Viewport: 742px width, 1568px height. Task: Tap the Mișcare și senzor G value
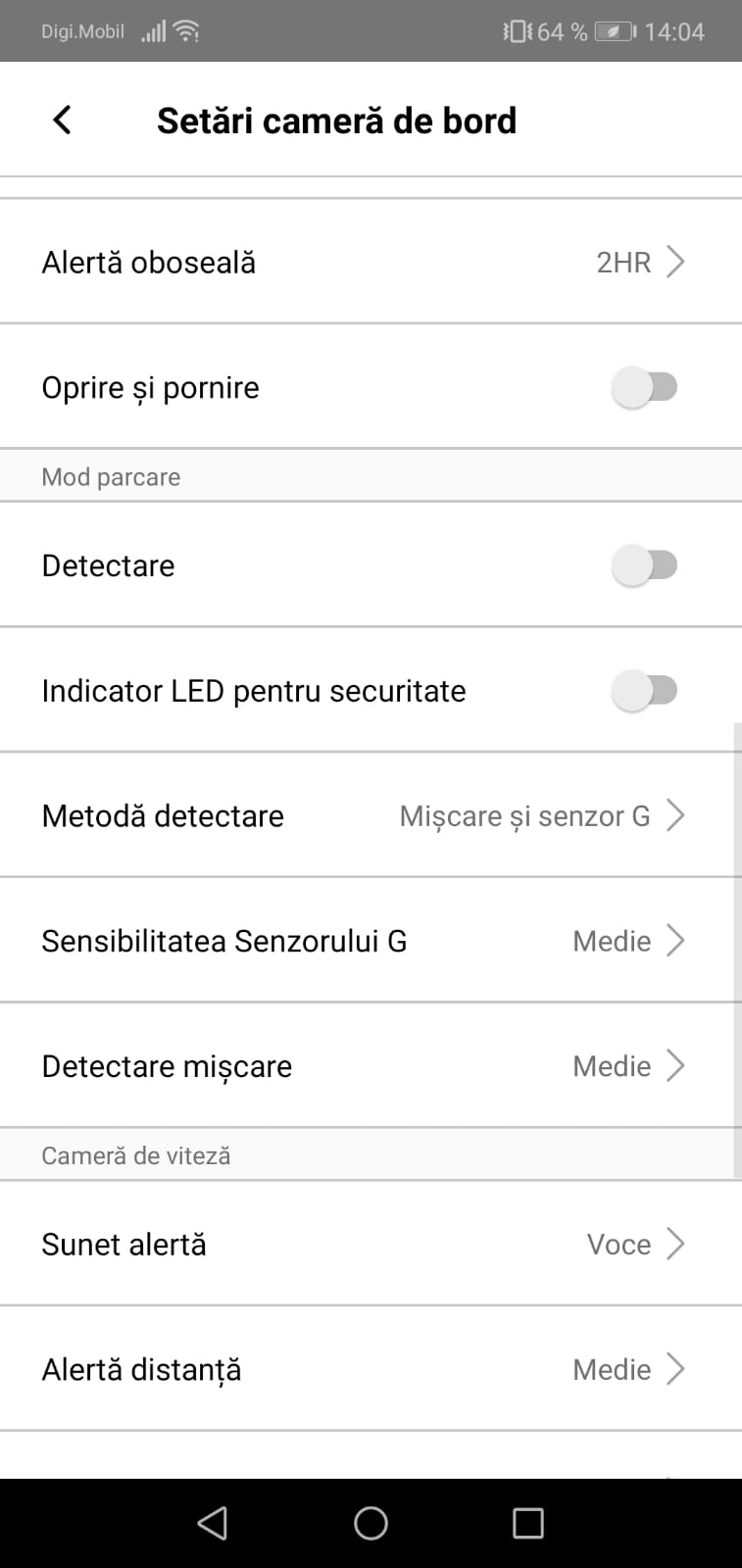coord(524,815)
